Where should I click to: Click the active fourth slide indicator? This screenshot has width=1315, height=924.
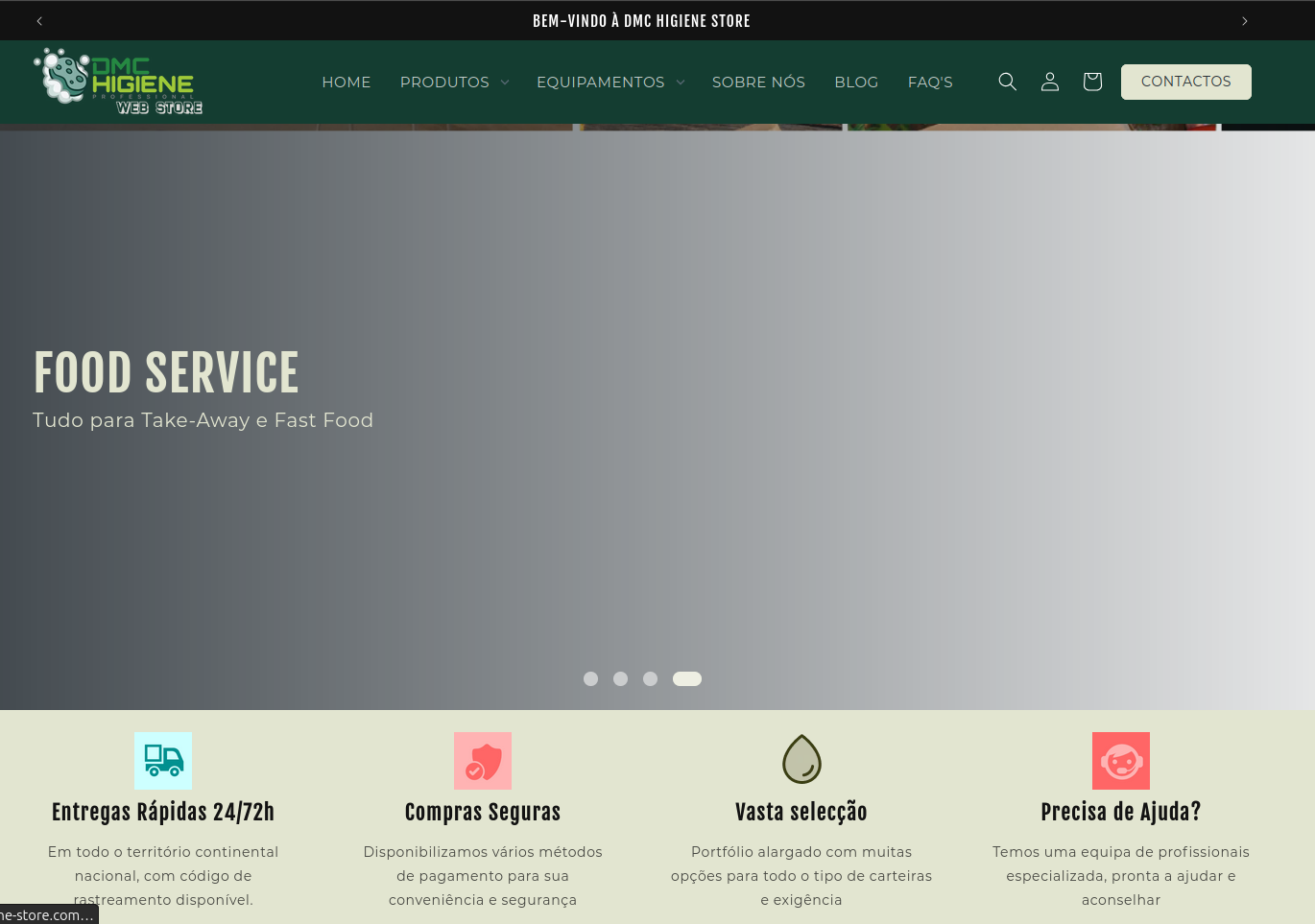click(x=687, y=679)
